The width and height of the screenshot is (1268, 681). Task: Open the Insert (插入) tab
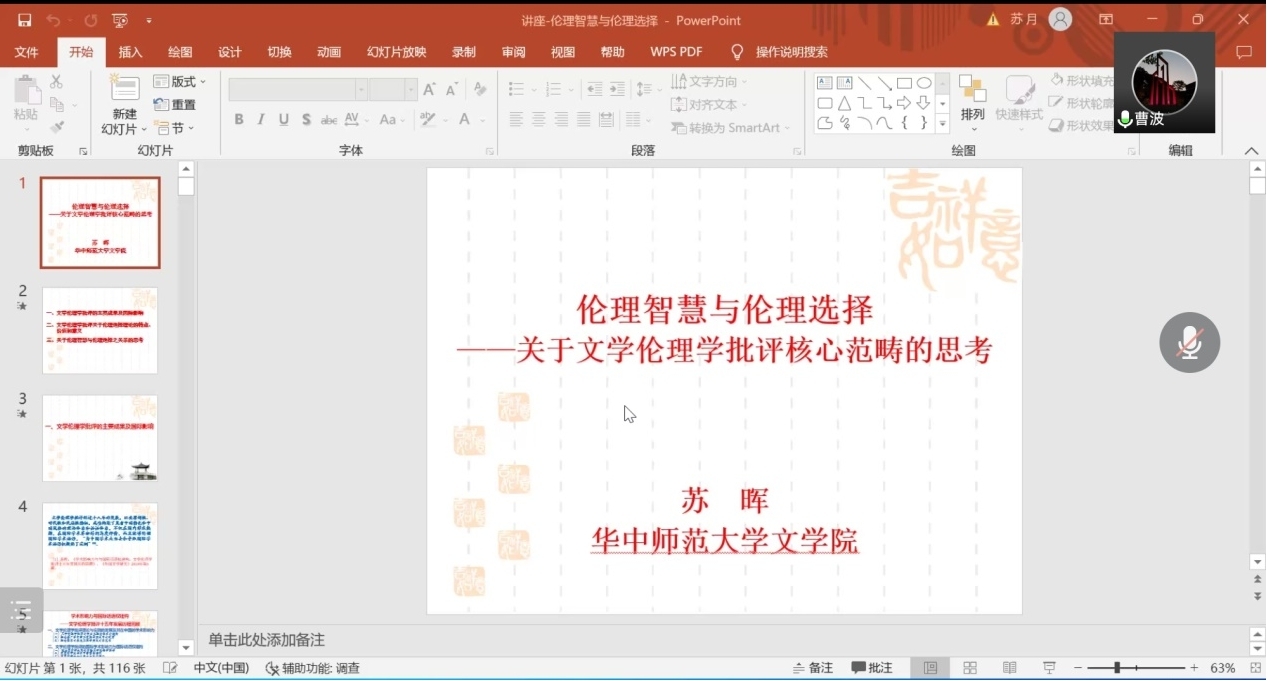[x=130, y=52]
